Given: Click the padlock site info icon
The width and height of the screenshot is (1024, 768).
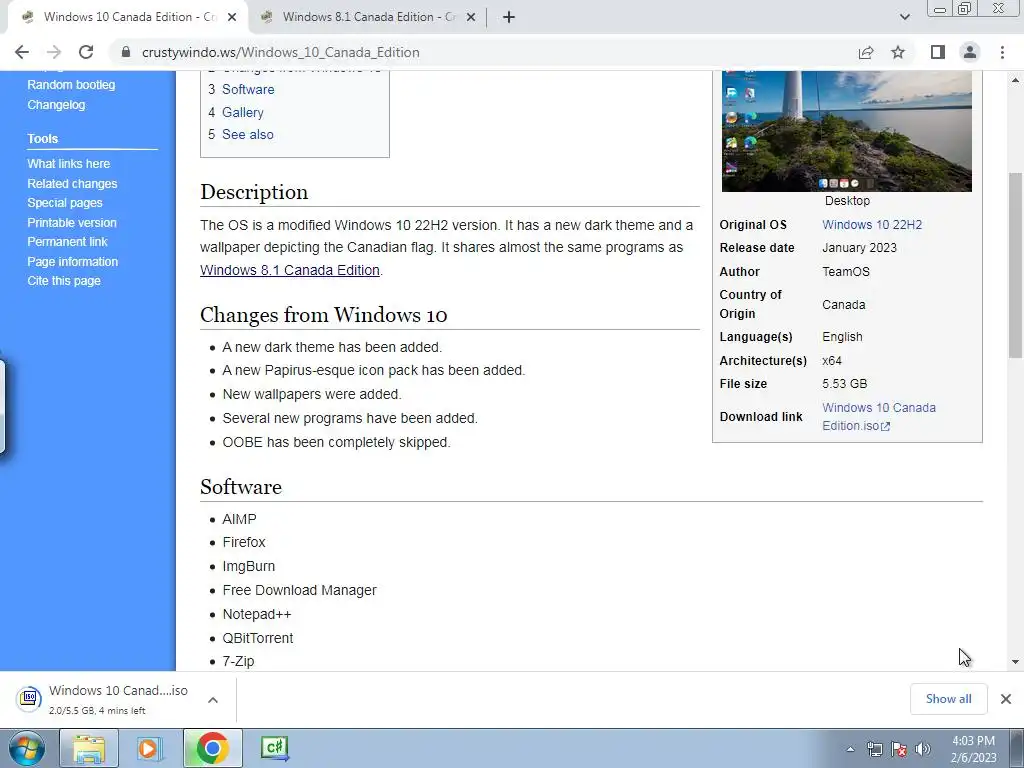Looking at the screenshot, I should point(126,52).
